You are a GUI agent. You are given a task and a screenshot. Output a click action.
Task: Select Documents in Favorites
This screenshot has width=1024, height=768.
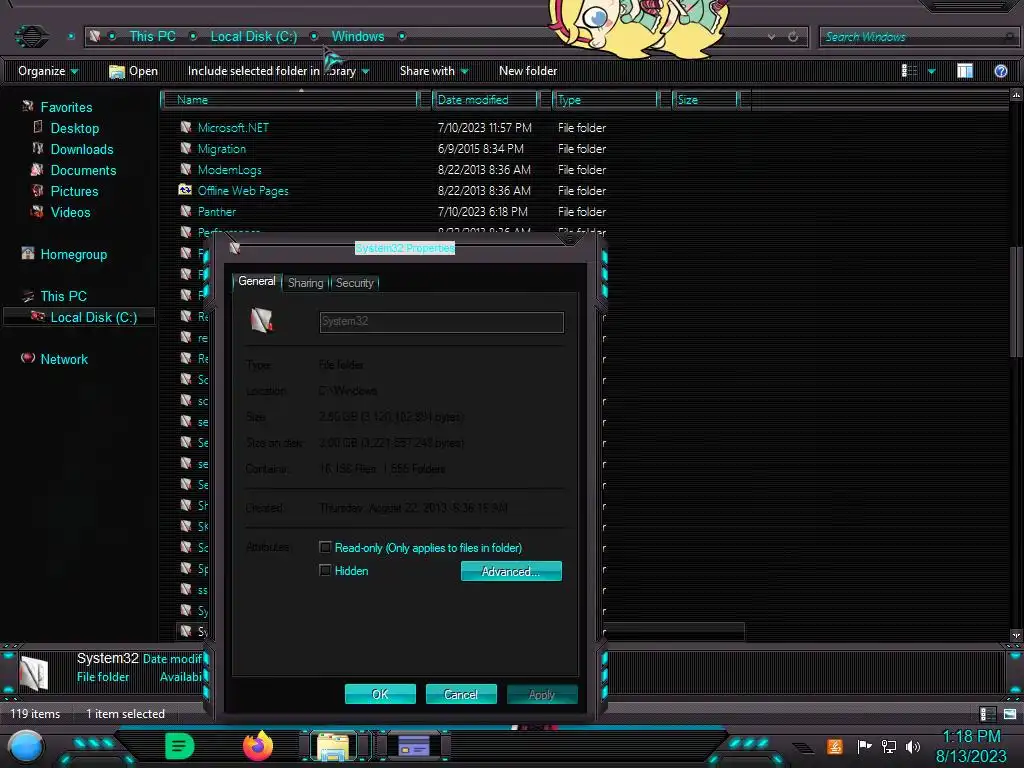pos(83,170)
